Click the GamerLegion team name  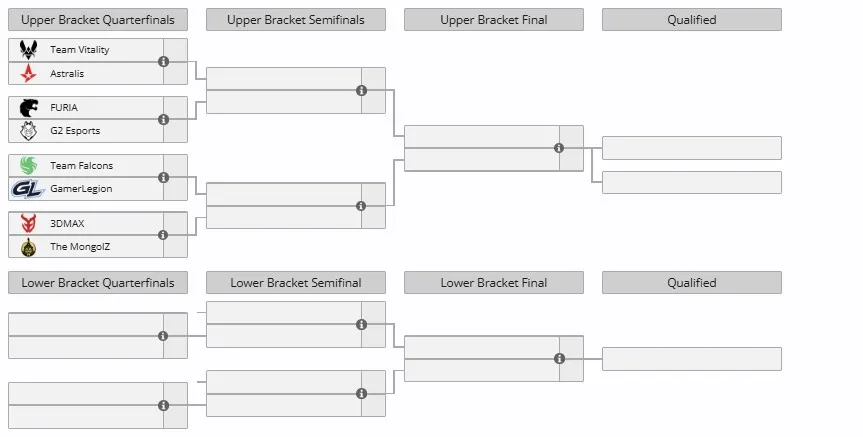coord(81,189)
